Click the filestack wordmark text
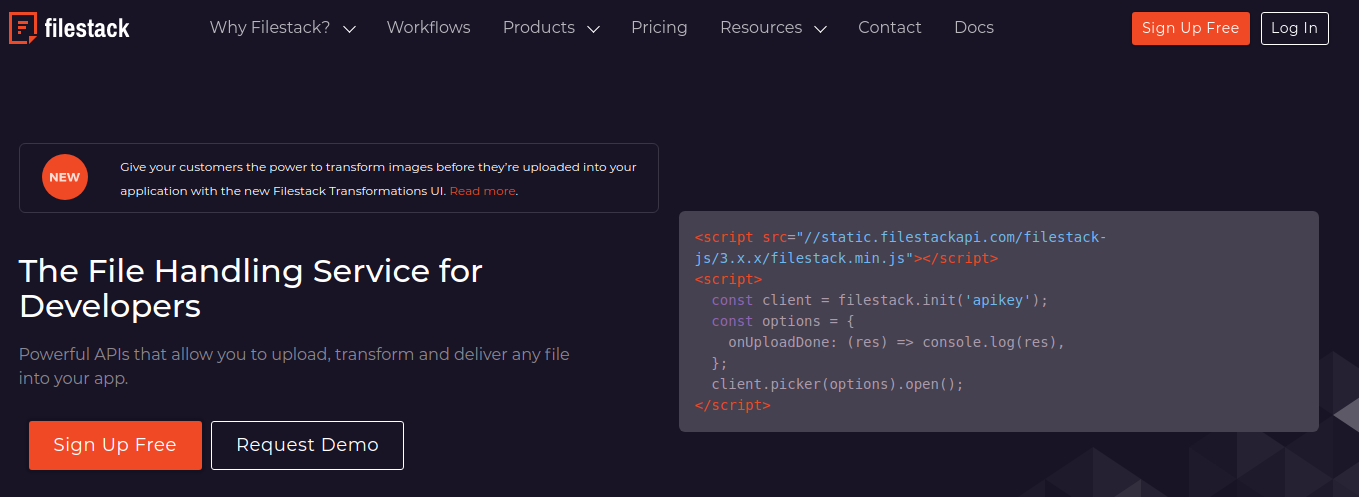The width and height of the screenshot is (1359, 497). (x=87, y=29)
